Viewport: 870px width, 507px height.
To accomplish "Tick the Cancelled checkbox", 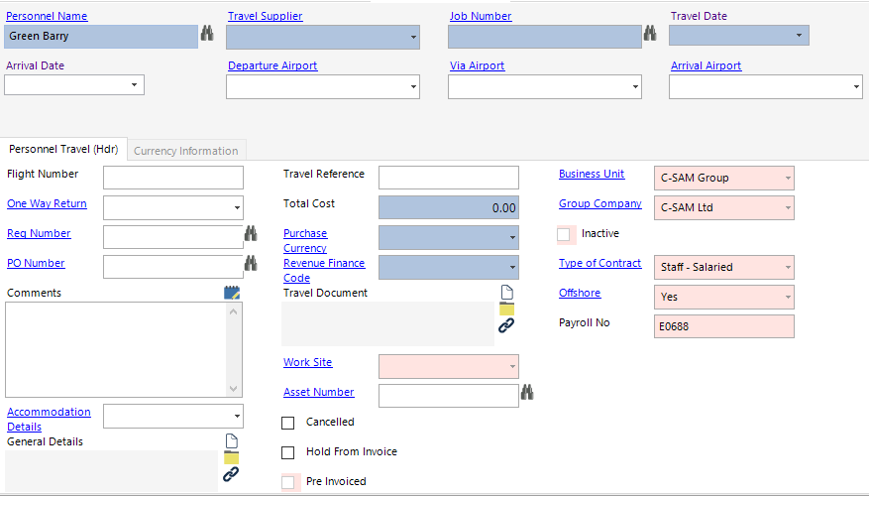I will [288, 423].
